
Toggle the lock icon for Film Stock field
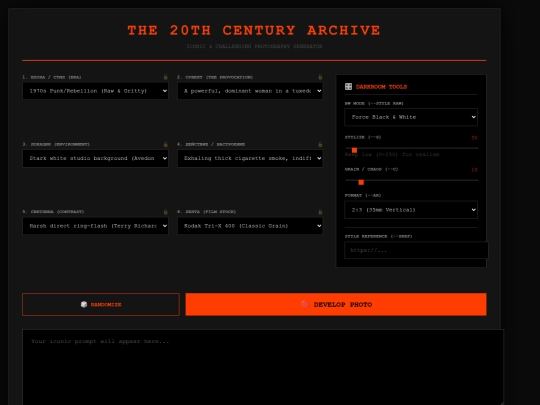click(x=320, y=212)
